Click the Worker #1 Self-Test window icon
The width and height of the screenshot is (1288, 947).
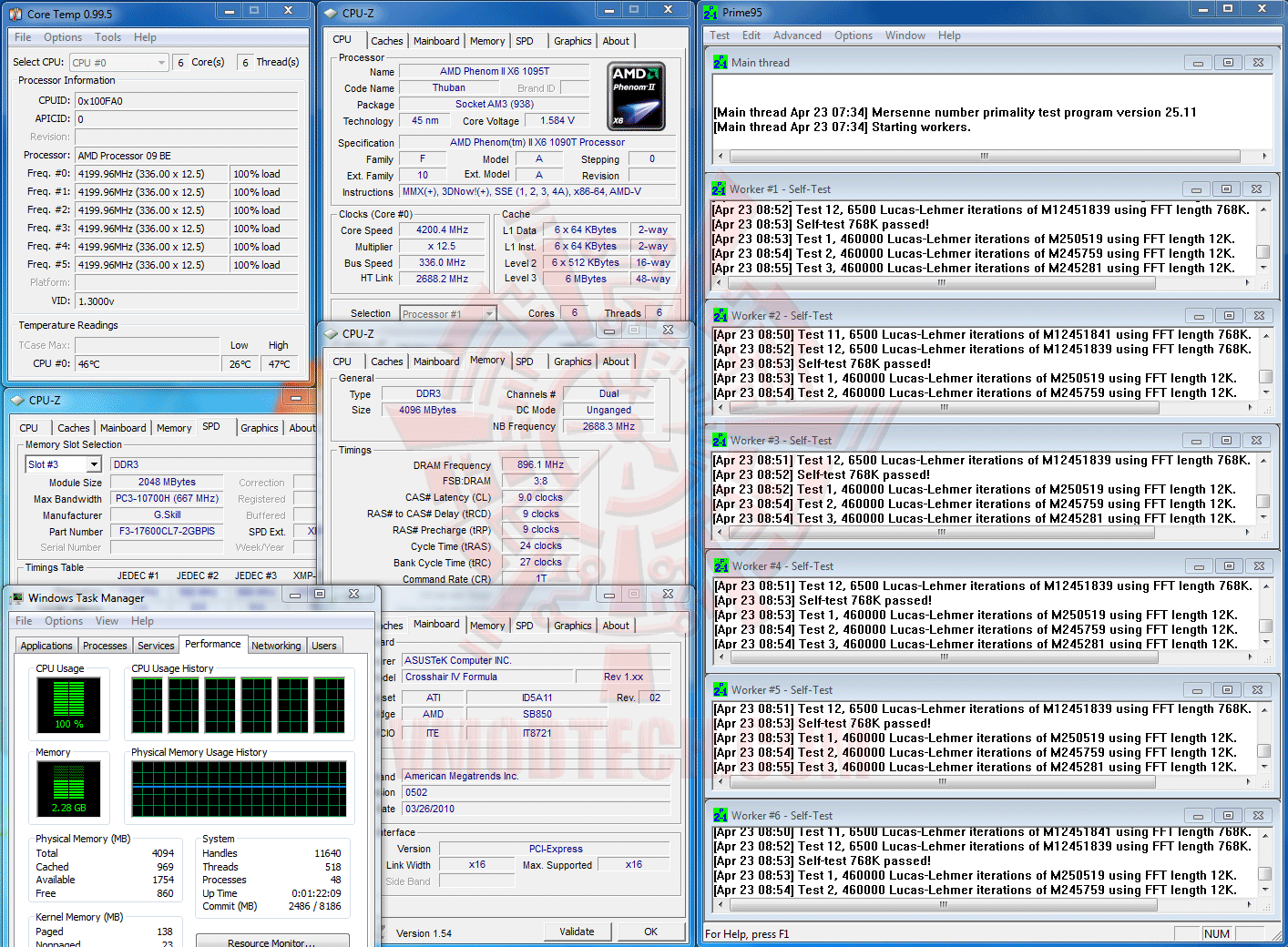pos(720,189)
